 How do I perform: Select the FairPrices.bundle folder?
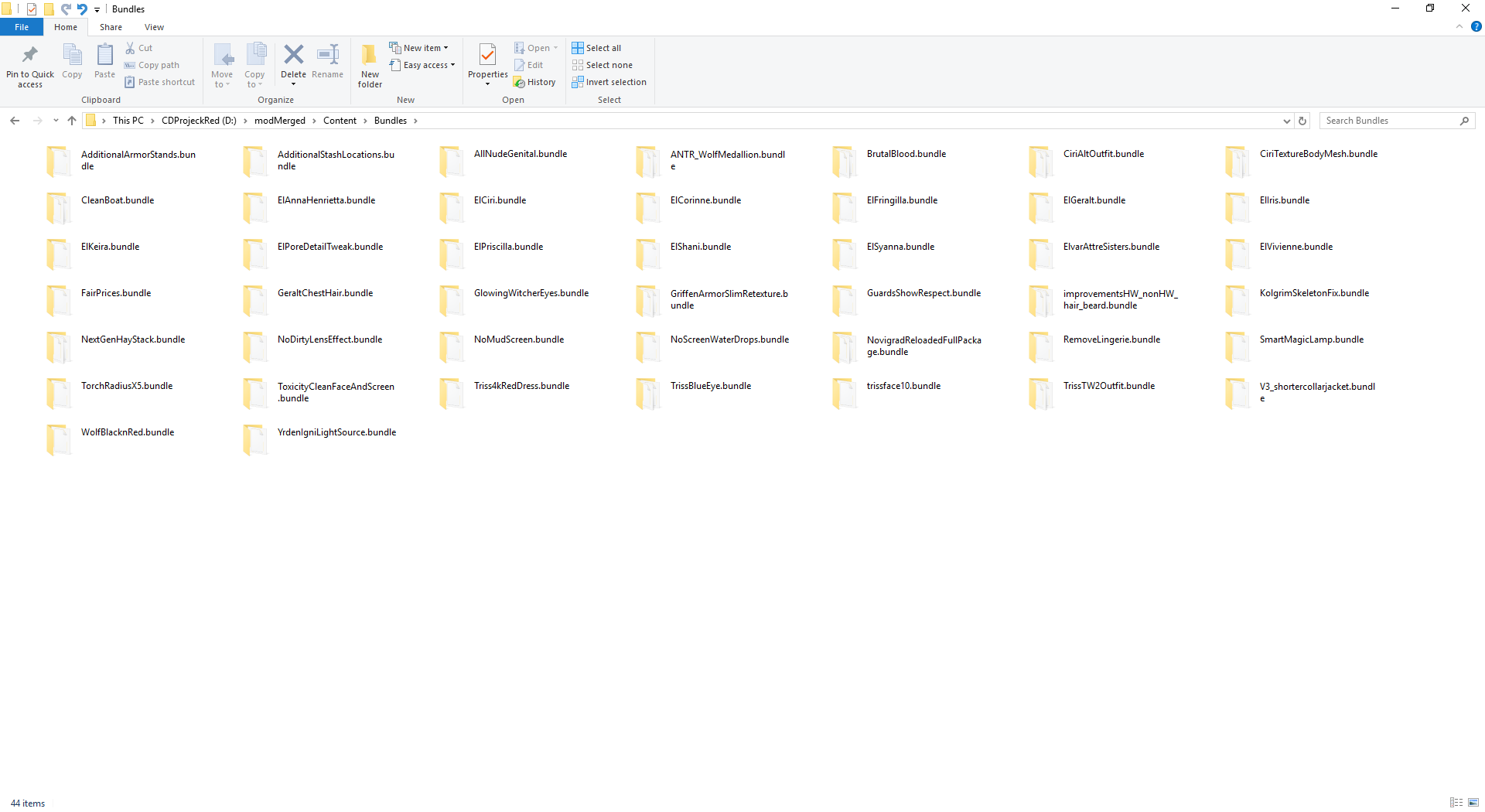116,293
